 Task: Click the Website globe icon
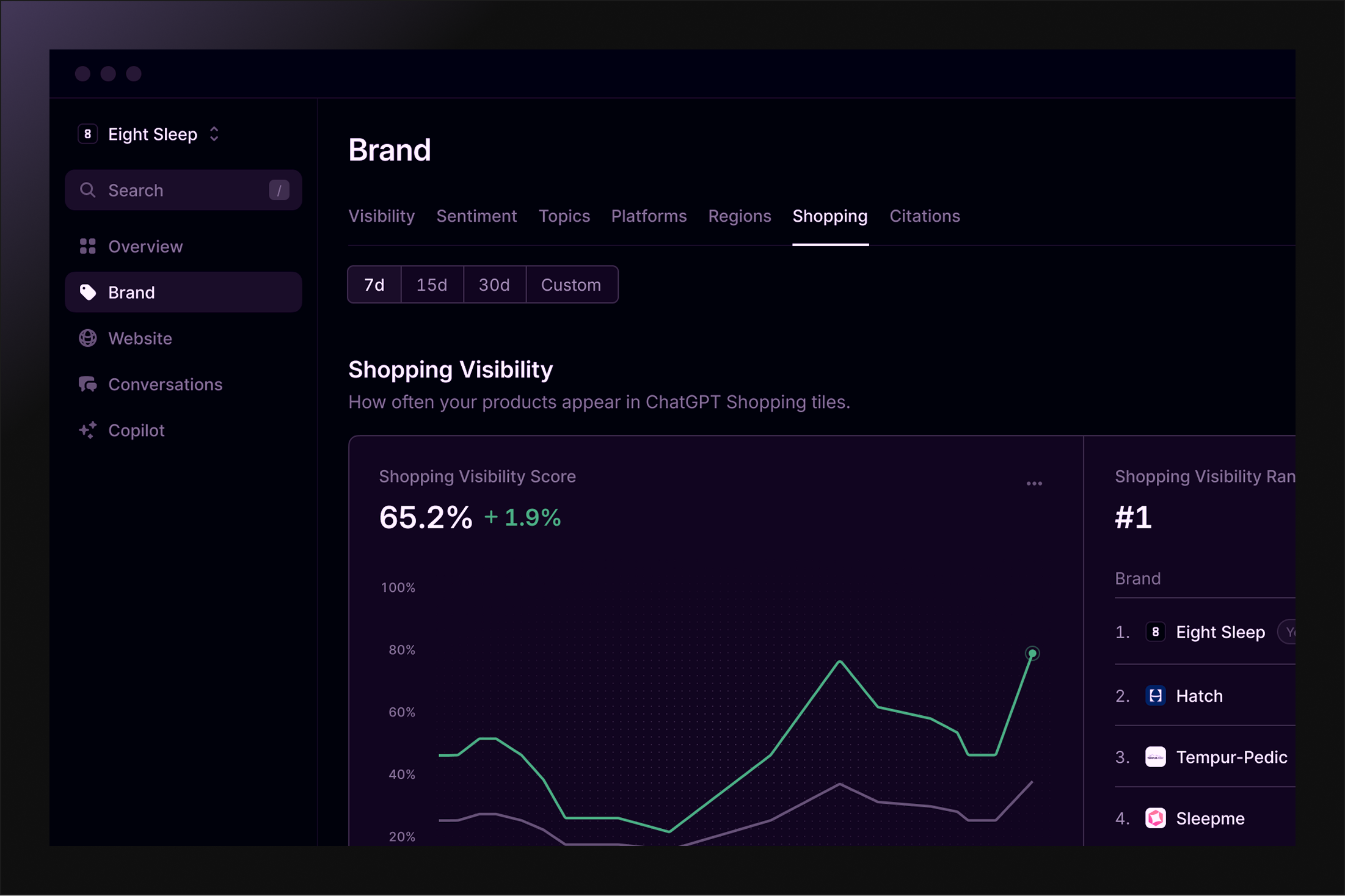88,338
